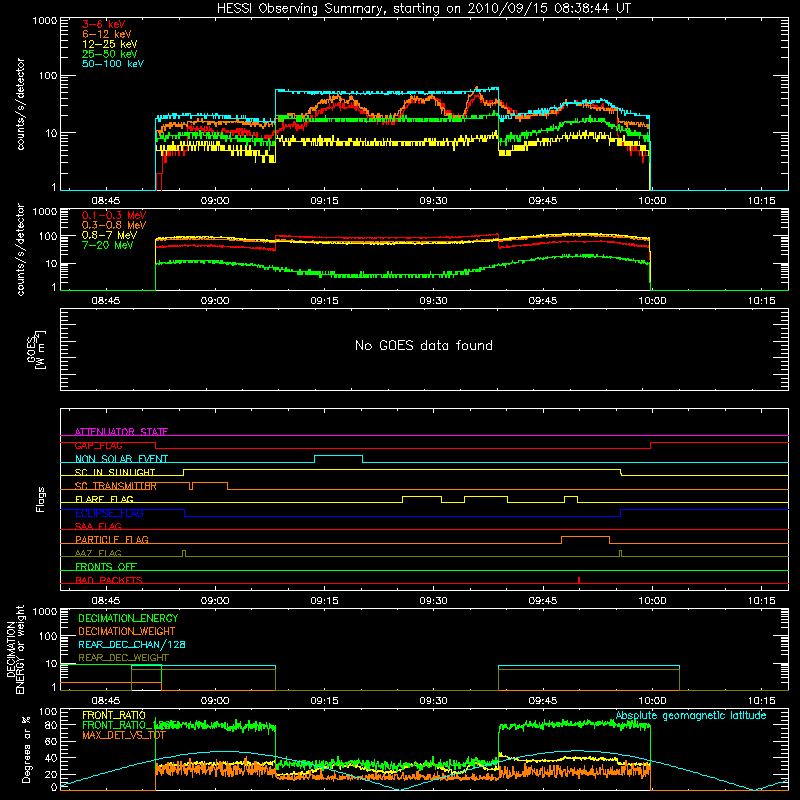
Task: Click the 1000 tick label of top keV panel
Action: pyautogui.click(x=45, y=21)
